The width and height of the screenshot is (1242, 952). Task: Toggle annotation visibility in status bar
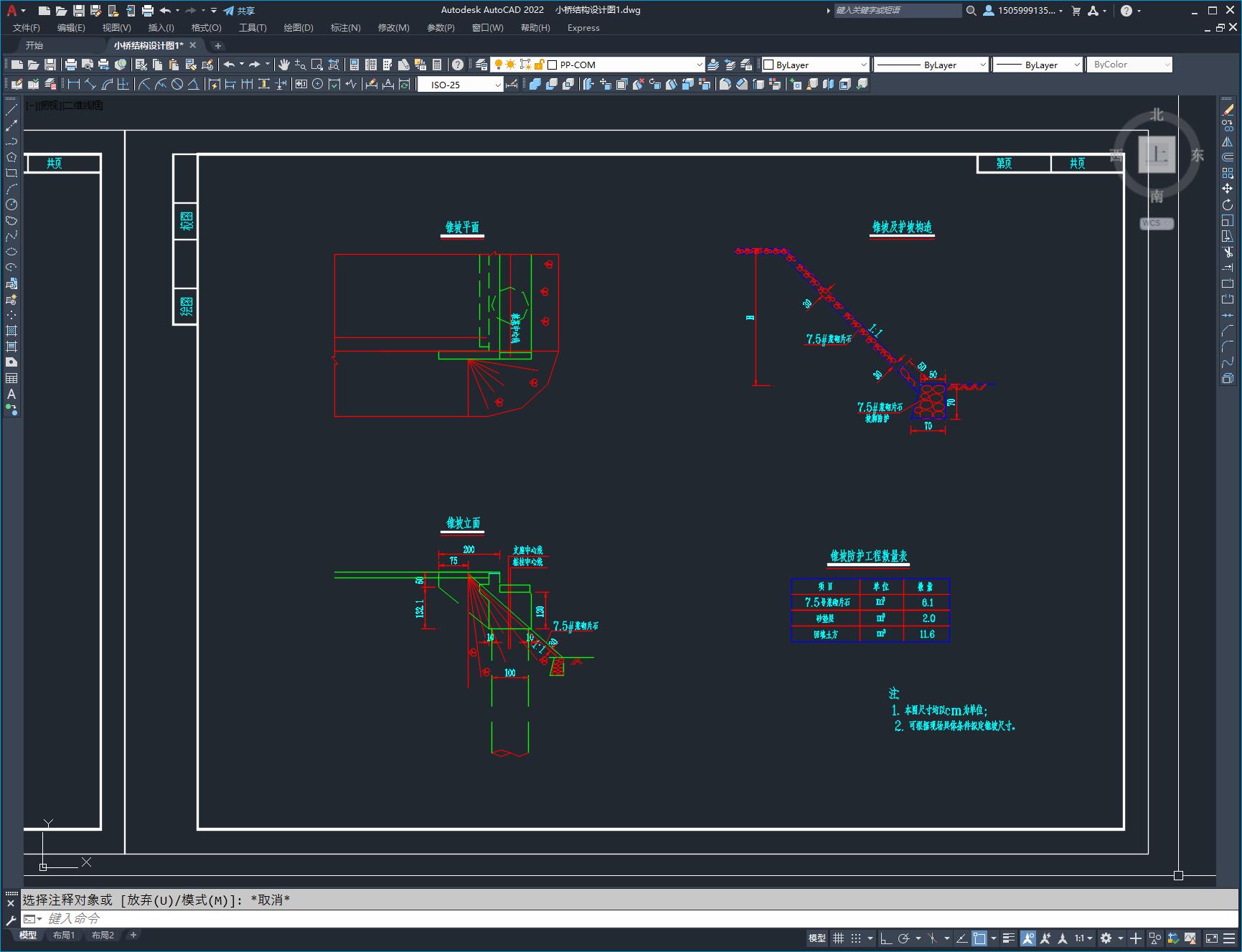[1027, 938]
